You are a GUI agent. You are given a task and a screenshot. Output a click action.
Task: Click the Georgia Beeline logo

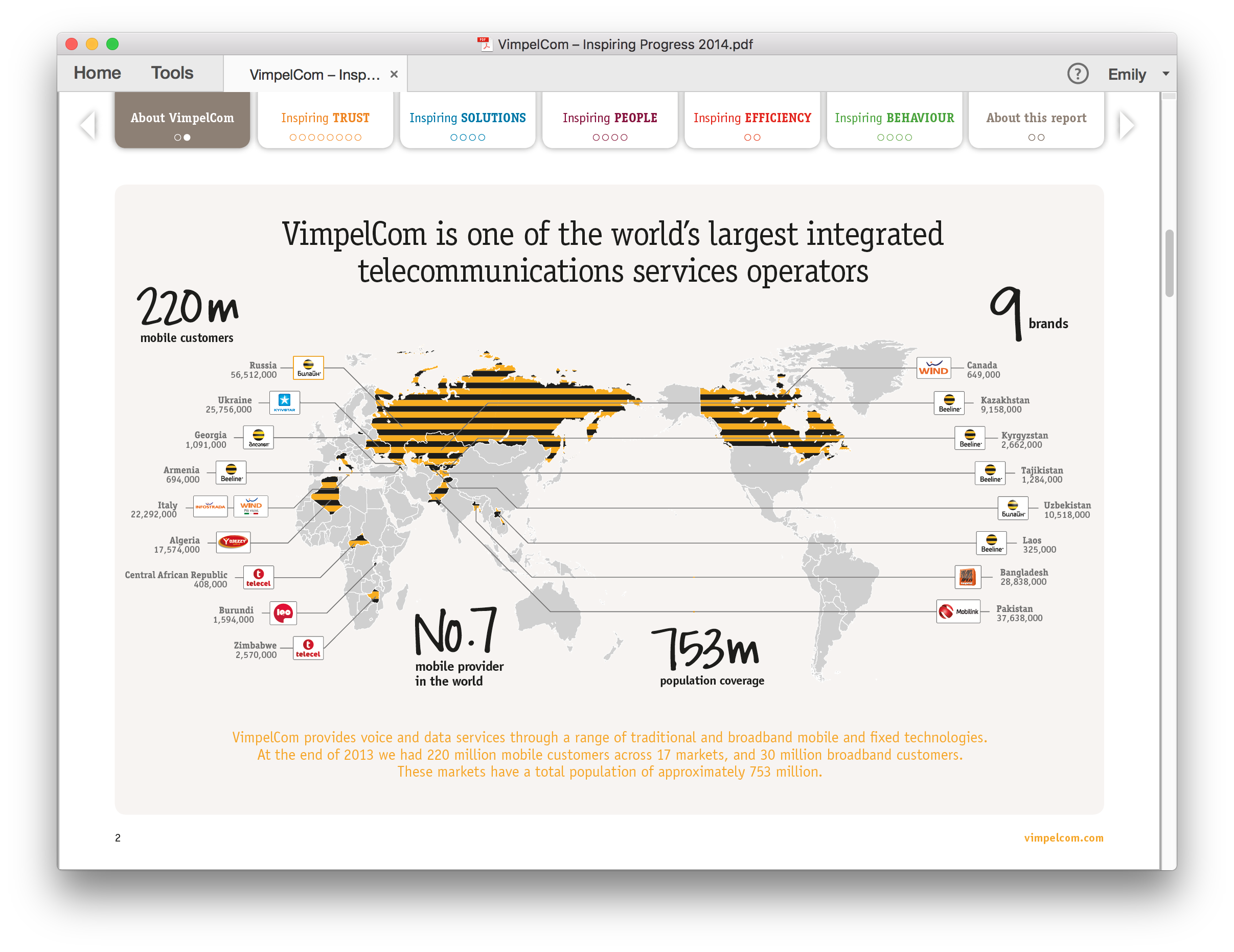(x=258, y=438)
